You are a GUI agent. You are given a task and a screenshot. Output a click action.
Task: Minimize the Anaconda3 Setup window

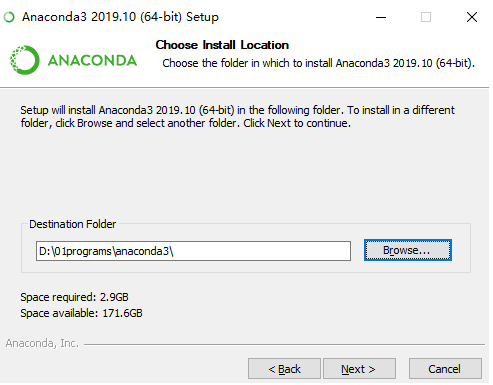point(381,17)
